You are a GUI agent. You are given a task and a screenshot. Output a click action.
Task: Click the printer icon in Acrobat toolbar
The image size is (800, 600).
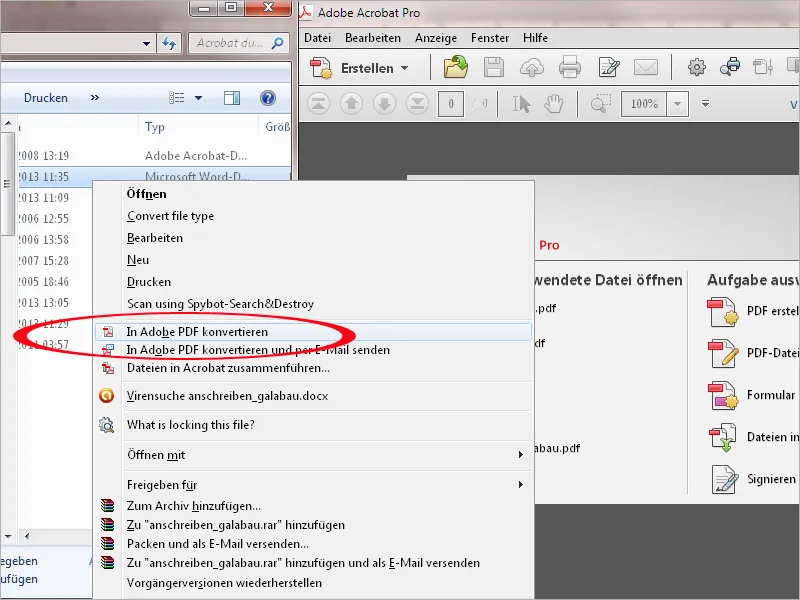coord(569,67)
